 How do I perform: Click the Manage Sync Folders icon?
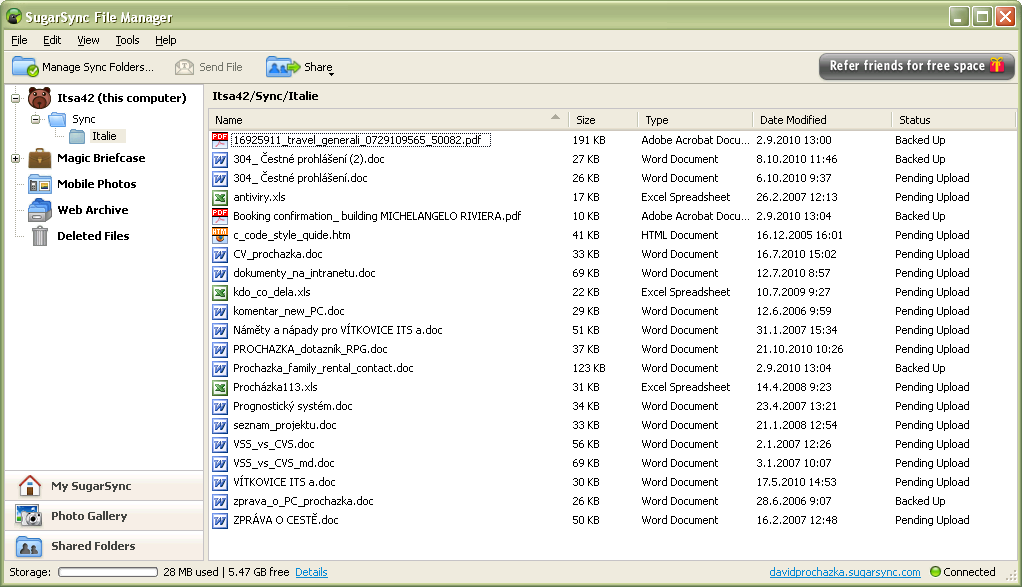[25, 66]
